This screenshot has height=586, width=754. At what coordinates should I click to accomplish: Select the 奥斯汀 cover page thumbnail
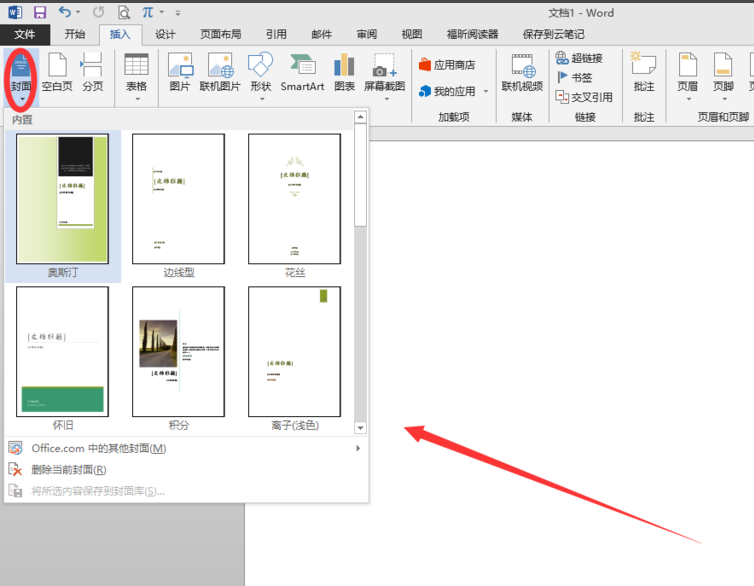click(62, 199)
